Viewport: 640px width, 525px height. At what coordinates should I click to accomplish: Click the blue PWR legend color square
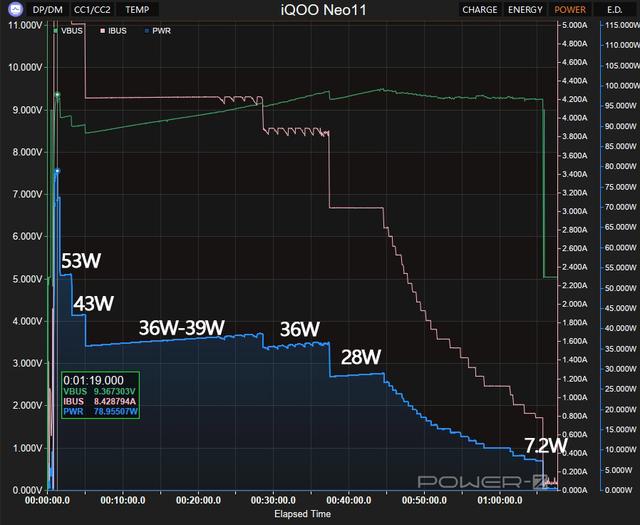click(x=147, y=31)
